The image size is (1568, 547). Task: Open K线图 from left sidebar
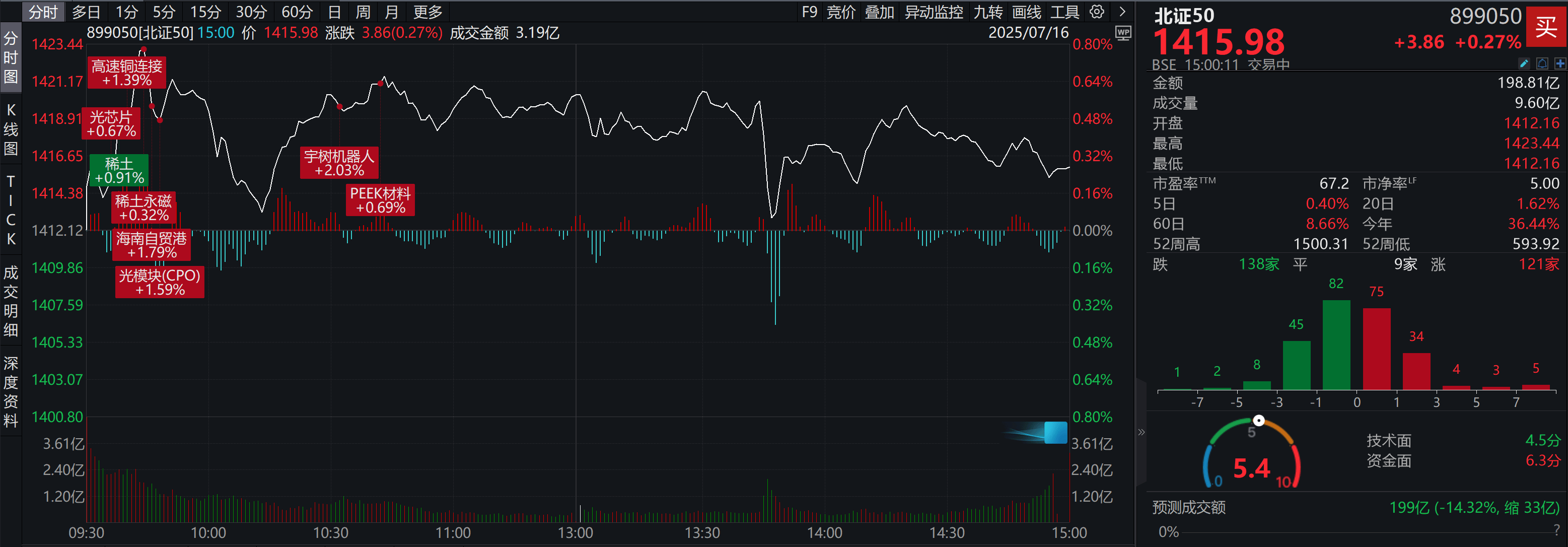click(11, 129)
